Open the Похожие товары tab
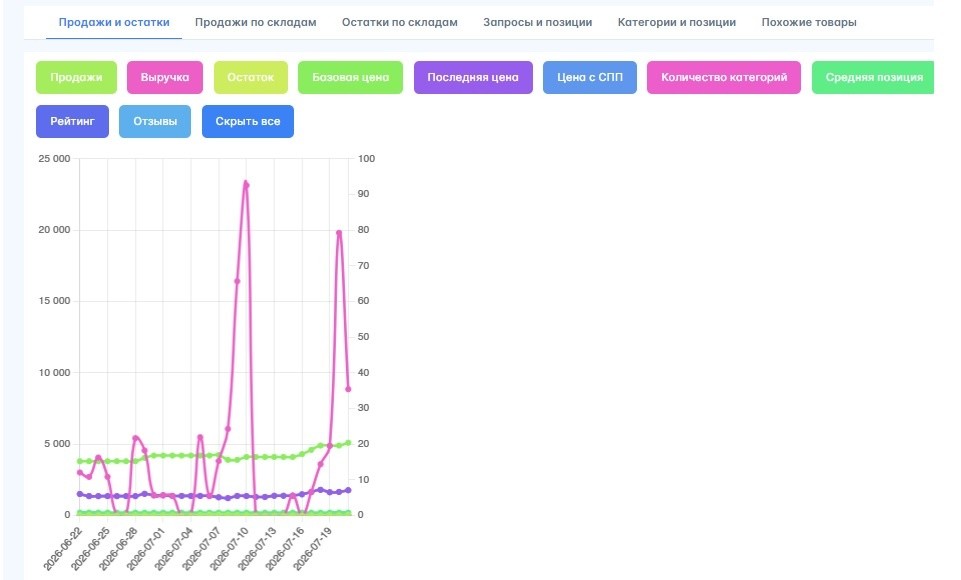 pos(809,22)
